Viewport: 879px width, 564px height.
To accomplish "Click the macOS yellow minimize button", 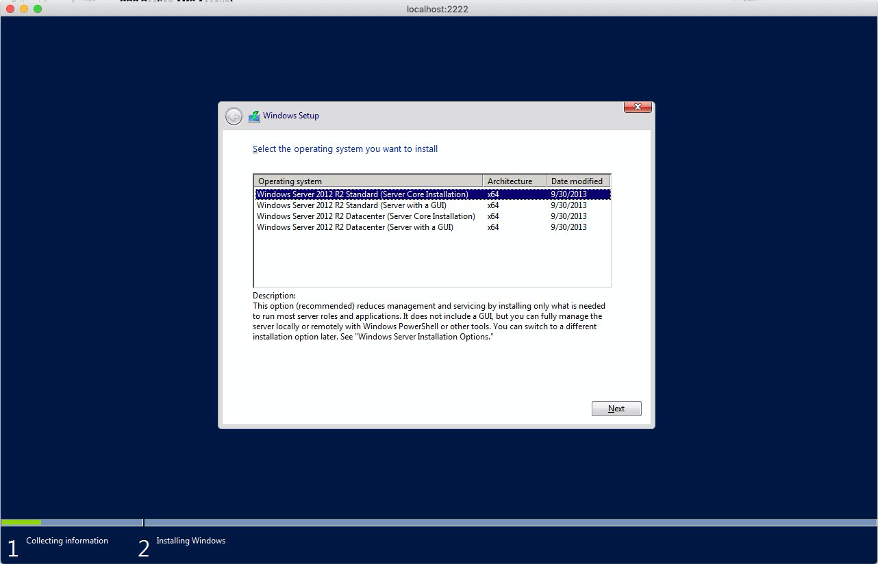I will [x=24, y=8].
